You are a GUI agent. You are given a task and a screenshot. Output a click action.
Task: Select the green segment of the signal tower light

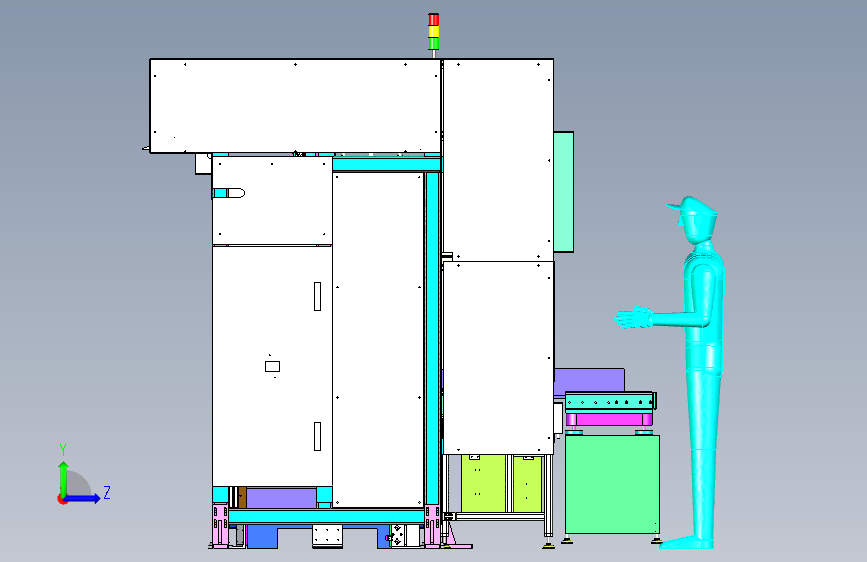click(434, 43)
